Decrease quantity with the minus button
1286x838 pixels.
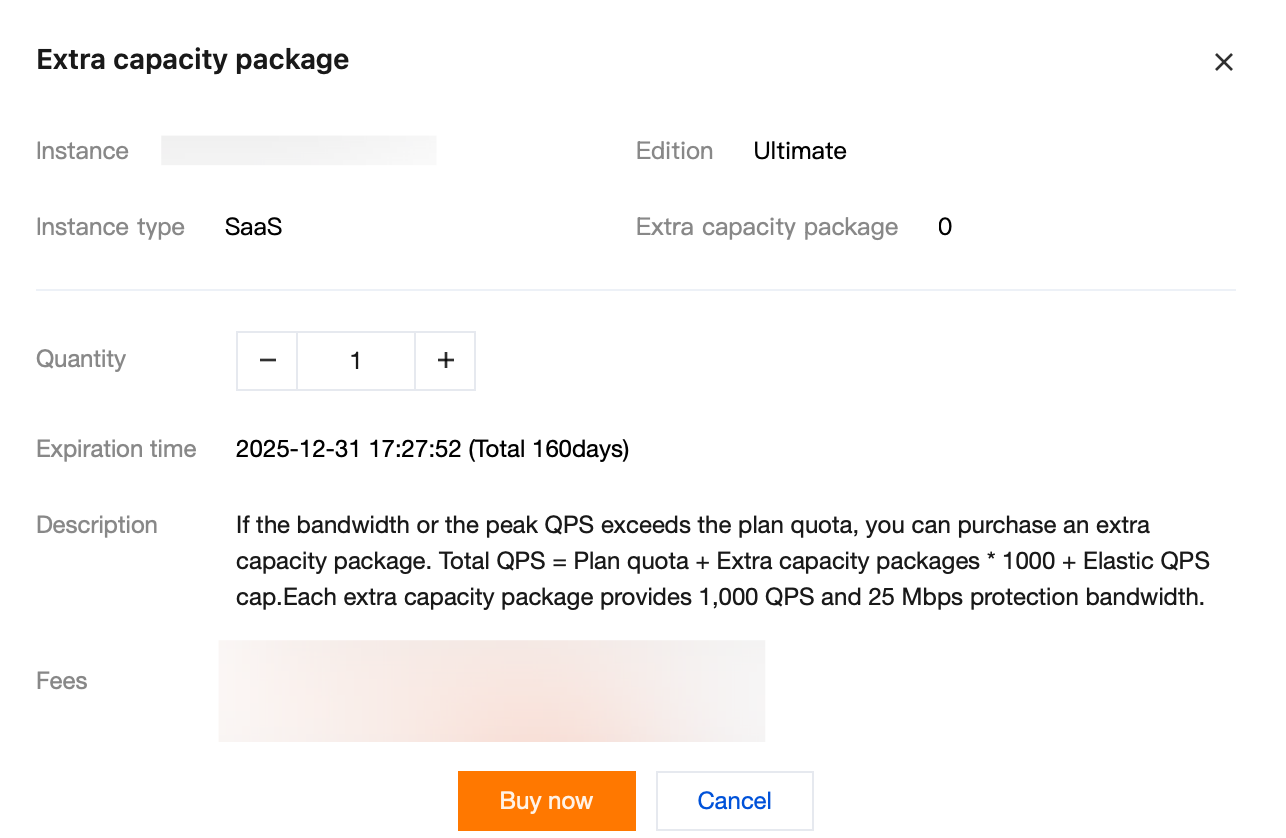click(267, 361)
